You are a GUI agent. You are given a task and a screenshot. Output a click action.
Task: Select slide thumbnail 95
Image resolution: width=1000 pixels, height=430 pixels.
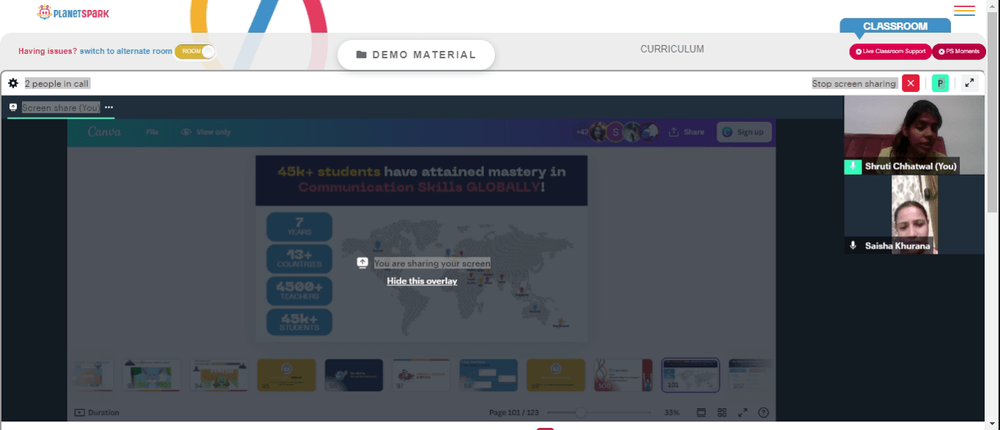pyautogui.click(x=286, y=375)
